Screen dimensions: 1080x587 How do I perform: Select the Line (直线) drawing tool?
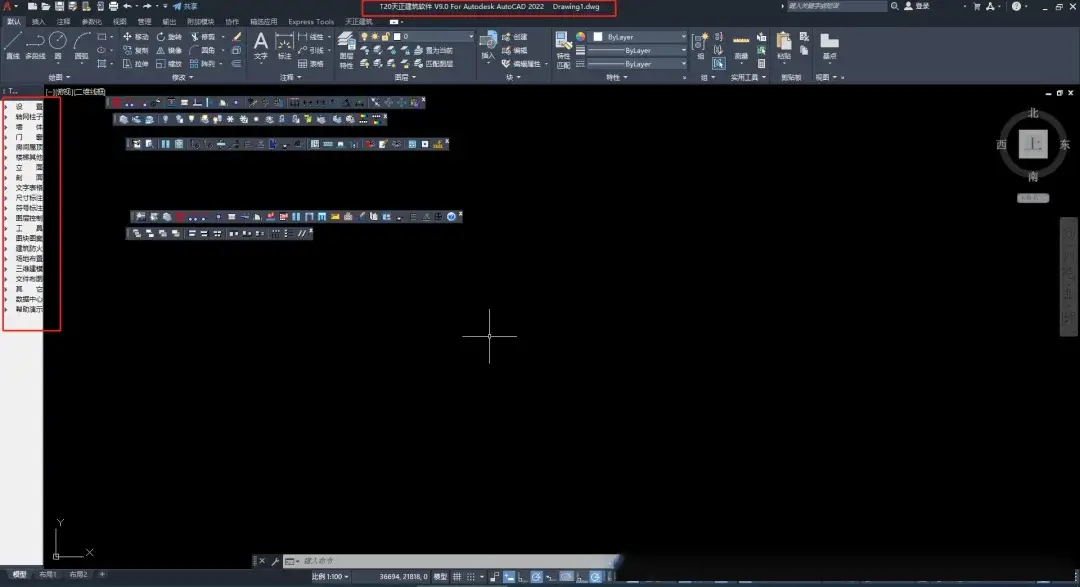tap(12, 44)
